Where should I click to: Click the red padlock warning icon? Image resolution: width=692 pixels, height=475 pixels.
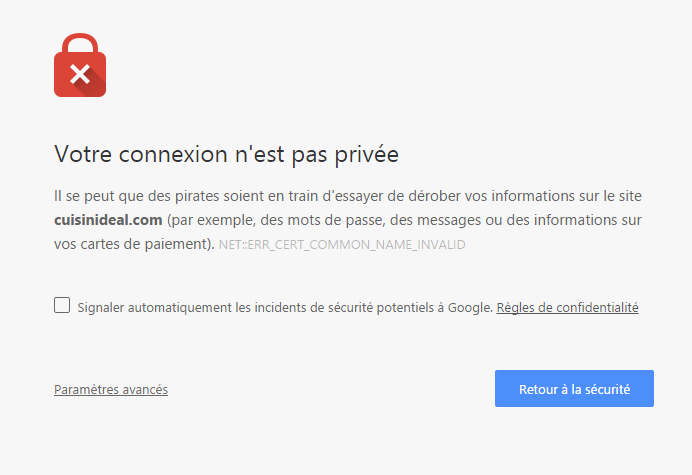click(80, 65)
